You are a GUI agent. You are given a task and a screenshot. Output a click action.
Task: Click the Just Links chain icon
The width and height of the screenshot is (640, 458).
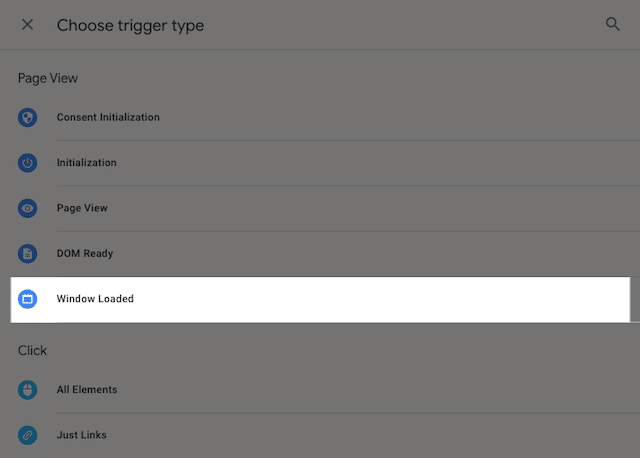tap(27, 435)
